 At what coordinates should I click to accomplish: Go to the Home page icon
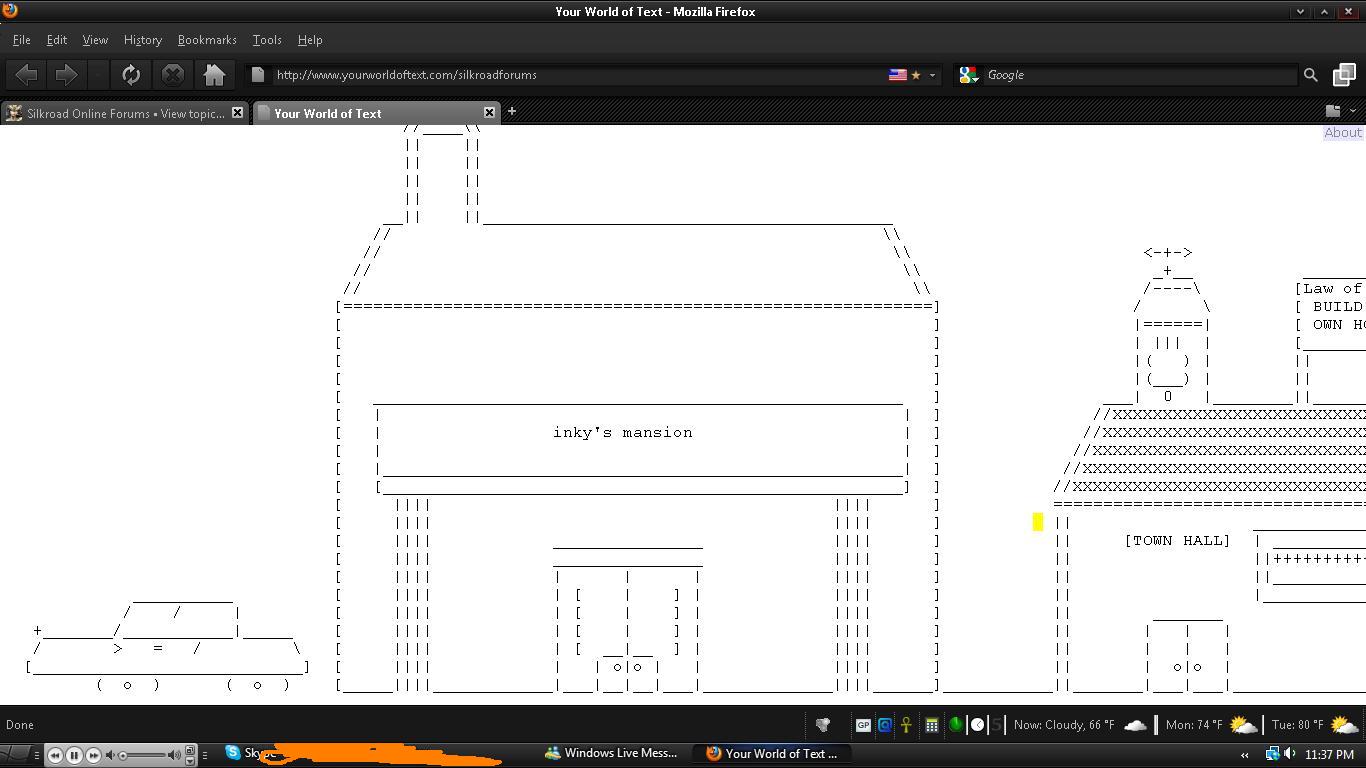214,75
